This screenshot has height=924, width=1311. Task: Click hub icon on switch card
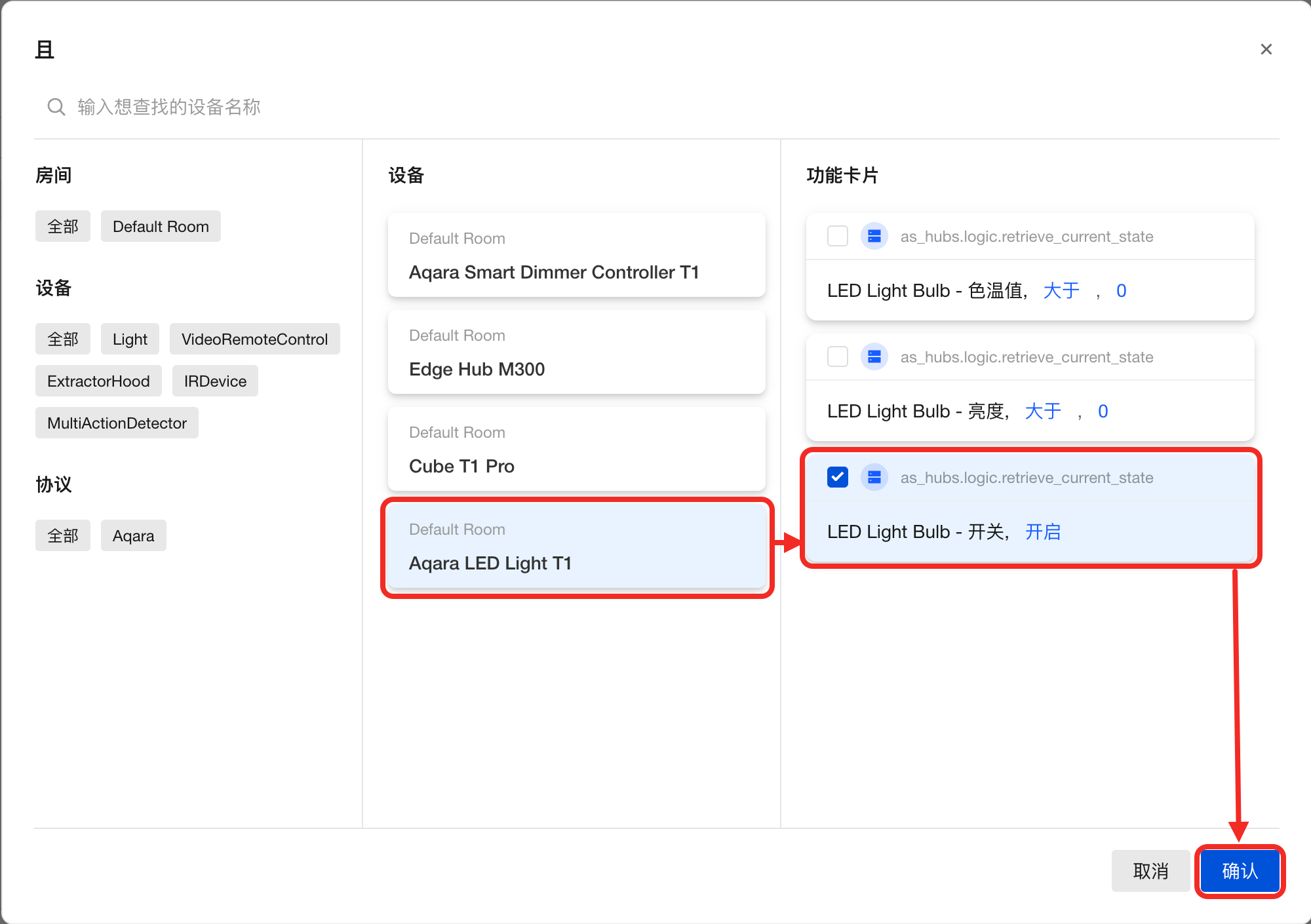click(x=874, y=478)
